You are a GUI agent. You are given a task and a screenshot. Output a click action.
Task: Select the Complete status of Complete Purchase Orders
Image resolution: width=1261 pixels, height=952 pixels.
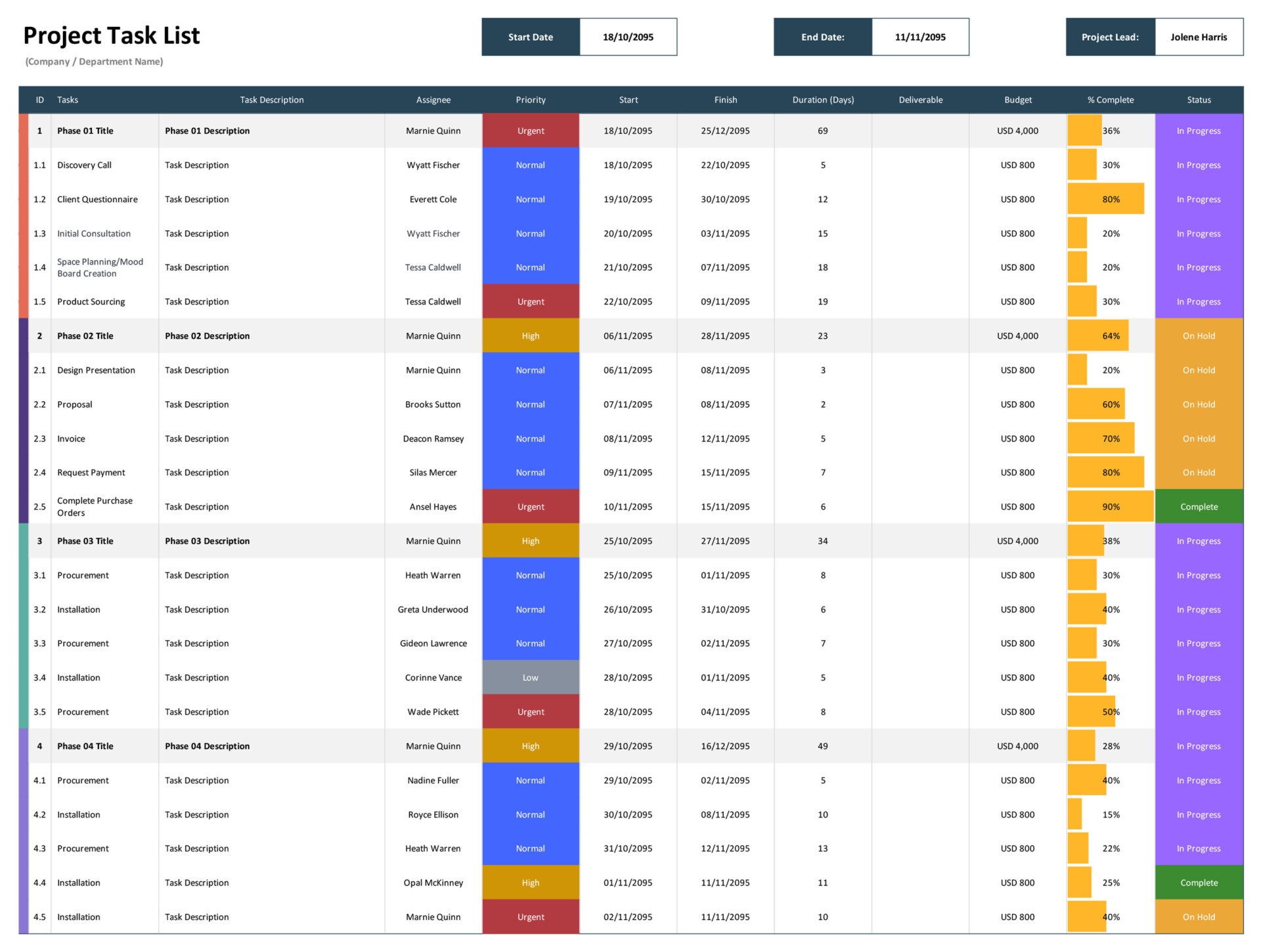1198,506
